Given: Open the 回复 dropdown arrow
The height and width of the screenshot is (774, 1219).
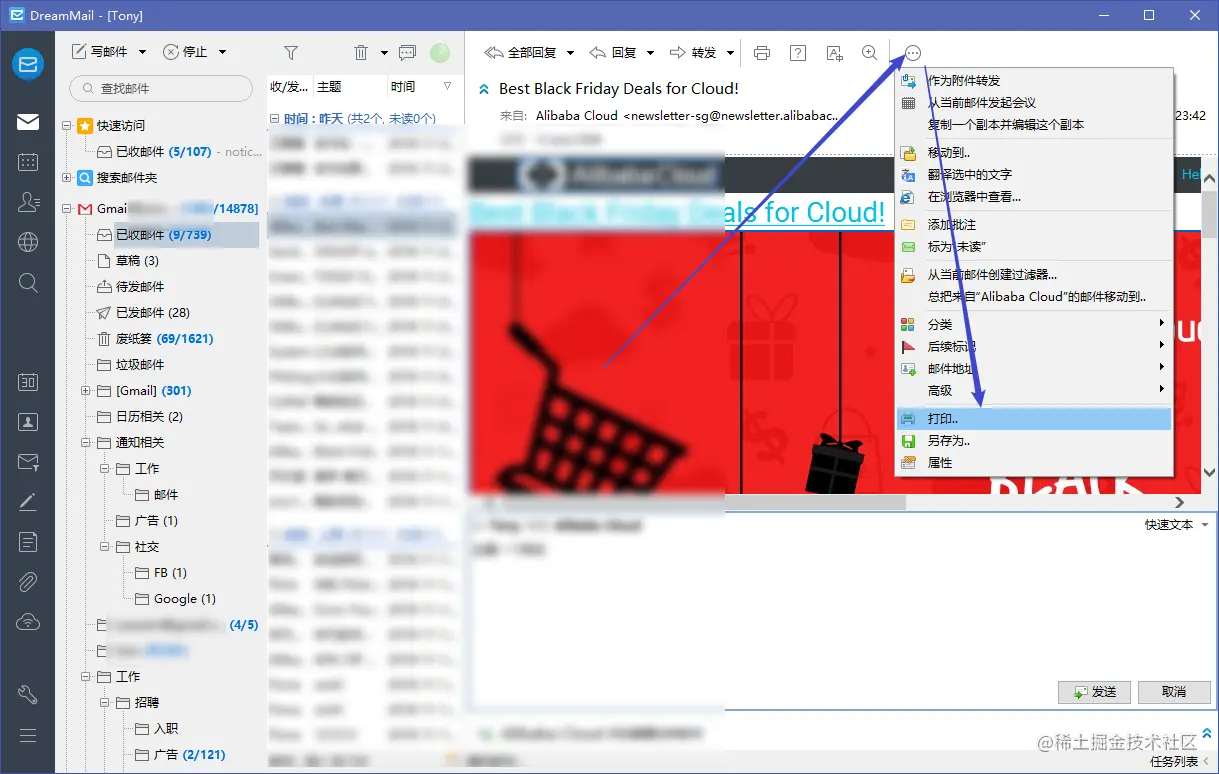Looking at the screenshot, I should pyautogui.click(x=650, y=53).
